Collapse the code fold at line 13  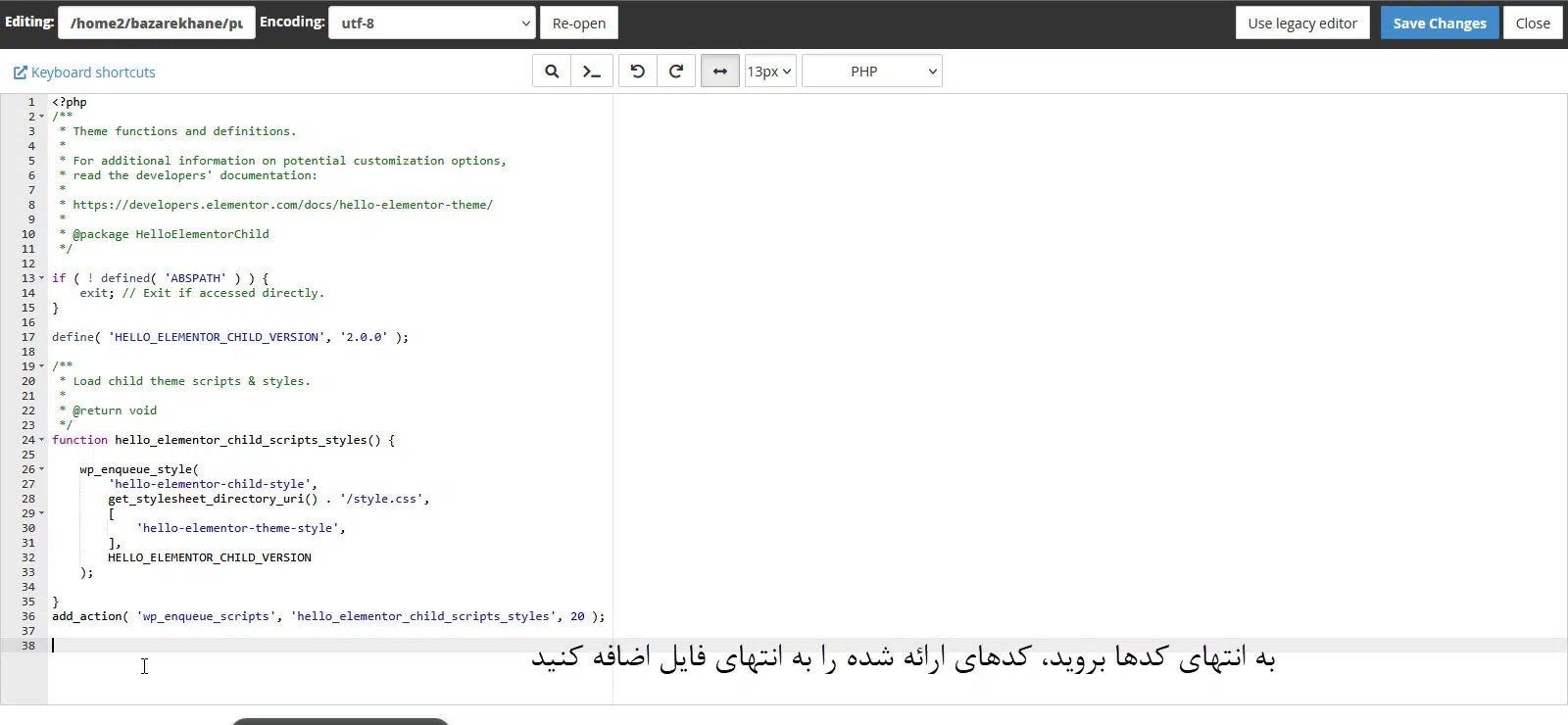pos(41,278)
